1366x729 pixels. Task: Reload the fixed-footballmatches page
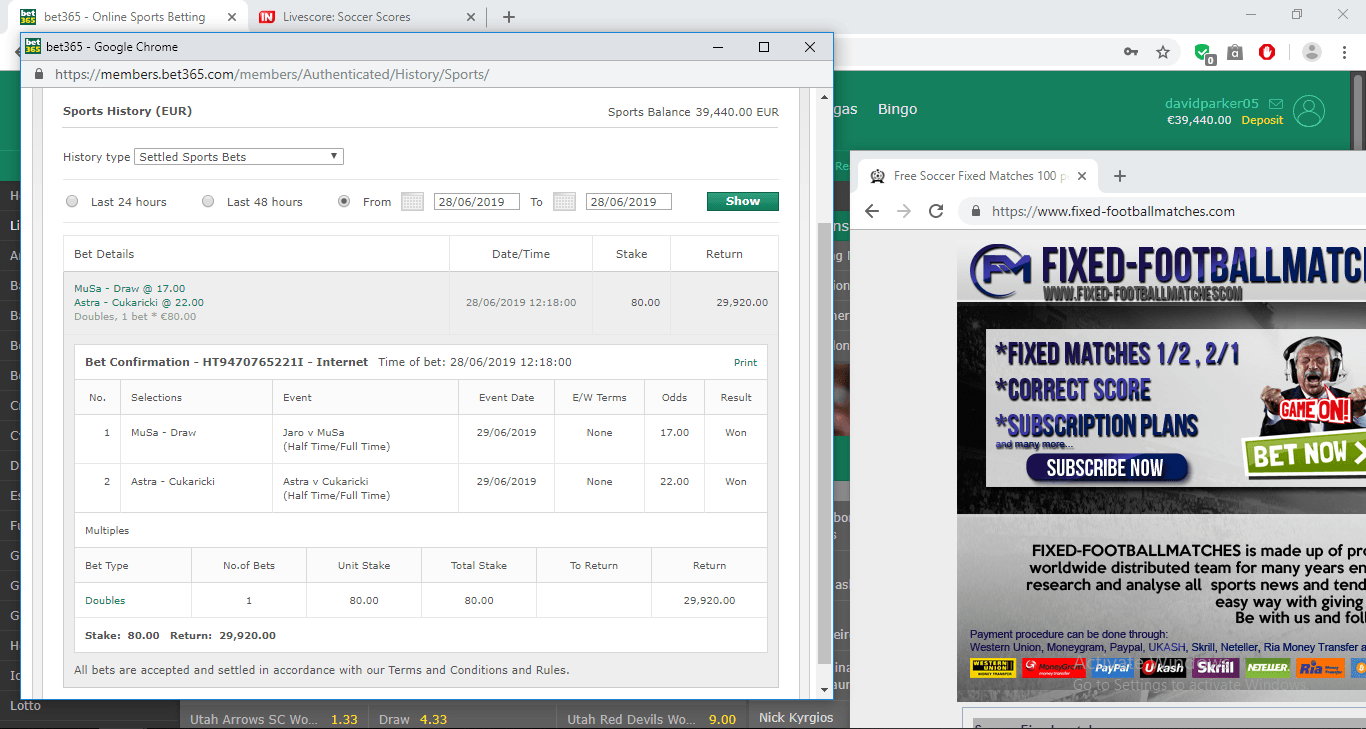coord(936,211)
